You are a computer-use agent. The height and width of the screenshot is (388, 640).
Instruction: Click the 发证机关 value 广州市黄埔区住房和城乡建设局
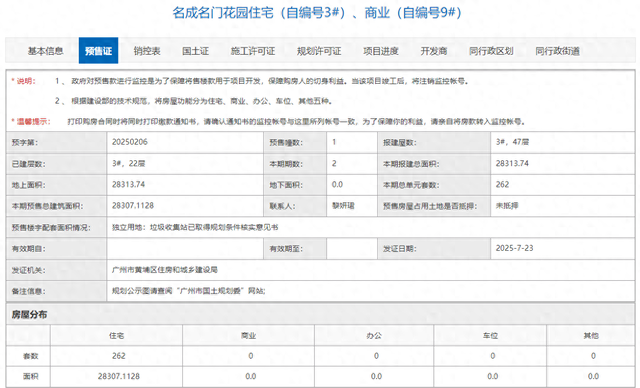[165, 270]
